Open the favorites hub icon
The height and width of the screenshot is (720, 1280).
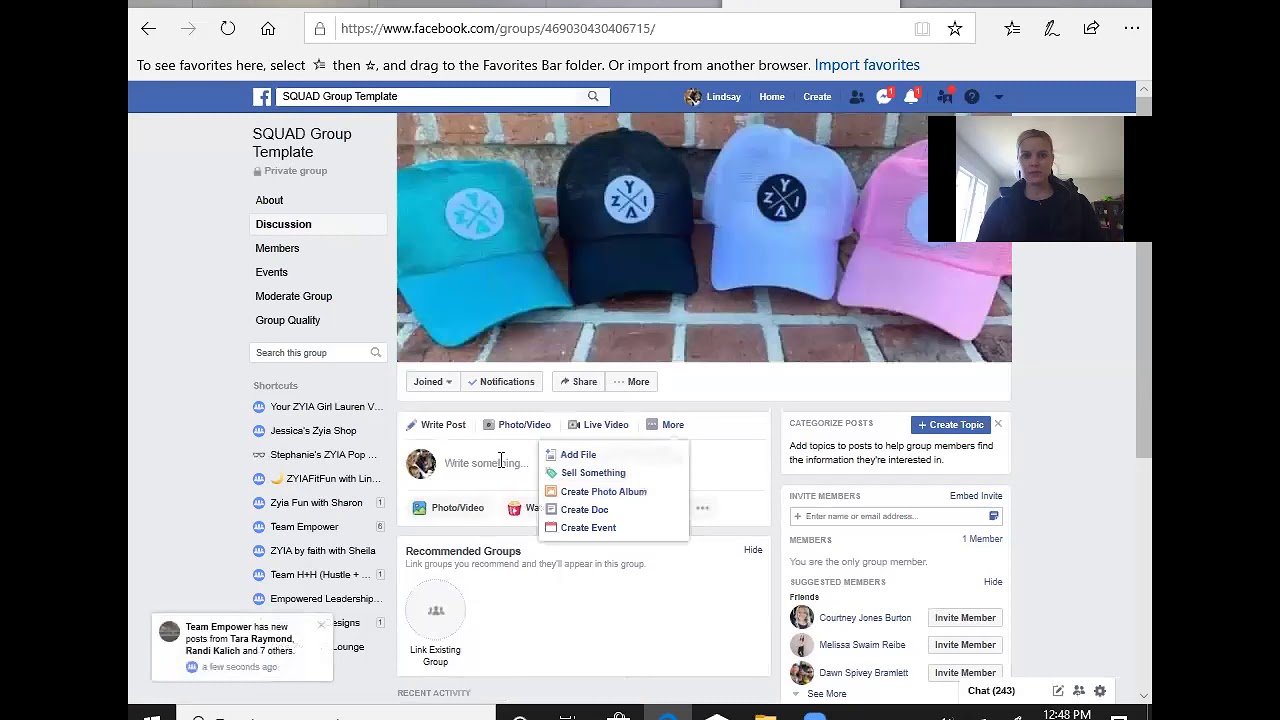coord(1012,29)
